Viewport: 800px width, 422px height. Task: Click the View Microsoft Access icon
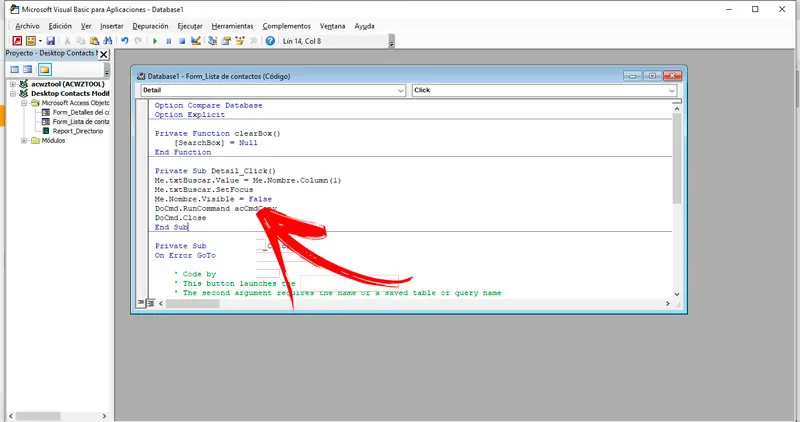17,41
